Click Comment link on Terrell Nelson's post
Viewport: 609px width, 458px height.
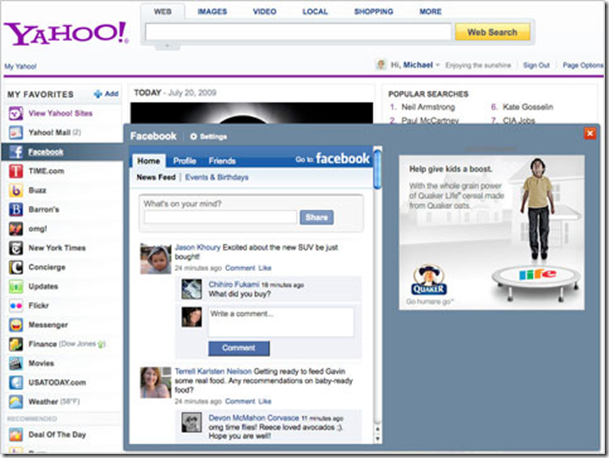coord(240,401)
